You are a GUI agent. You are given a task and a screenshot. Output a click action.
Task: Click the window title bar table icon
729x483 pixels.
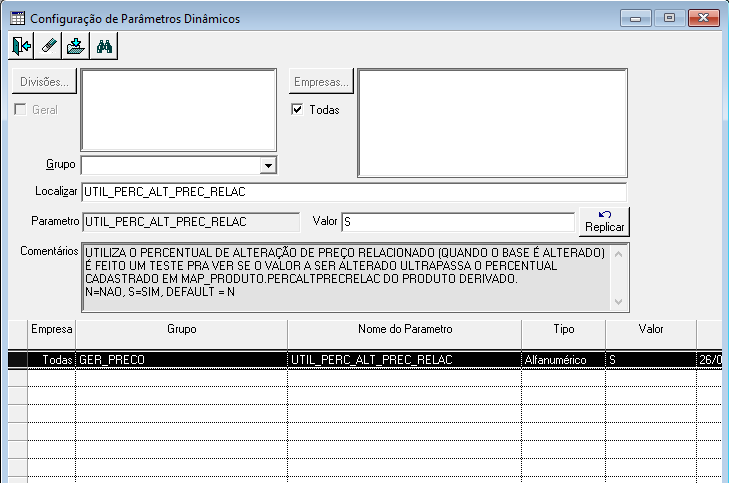18,18
